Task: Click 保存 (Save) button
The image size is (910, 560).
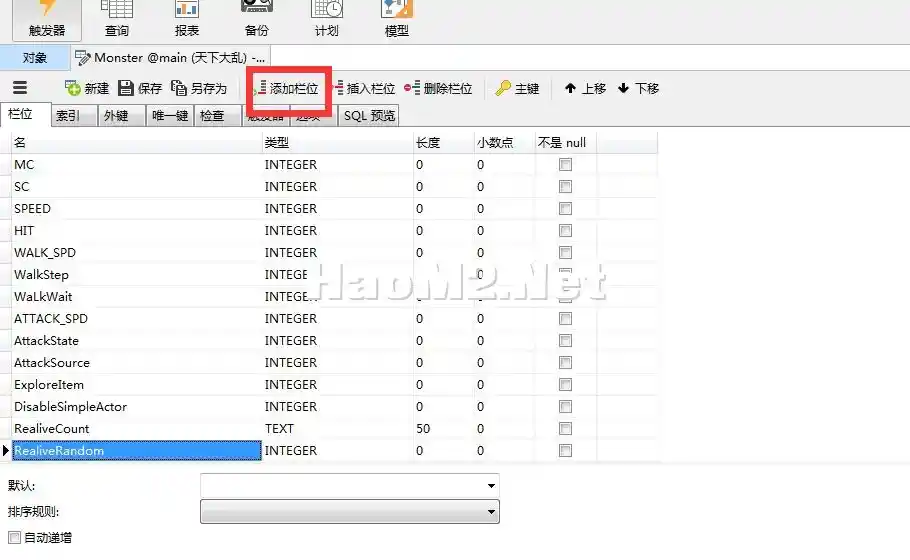Action: click(x=140, y=88)
